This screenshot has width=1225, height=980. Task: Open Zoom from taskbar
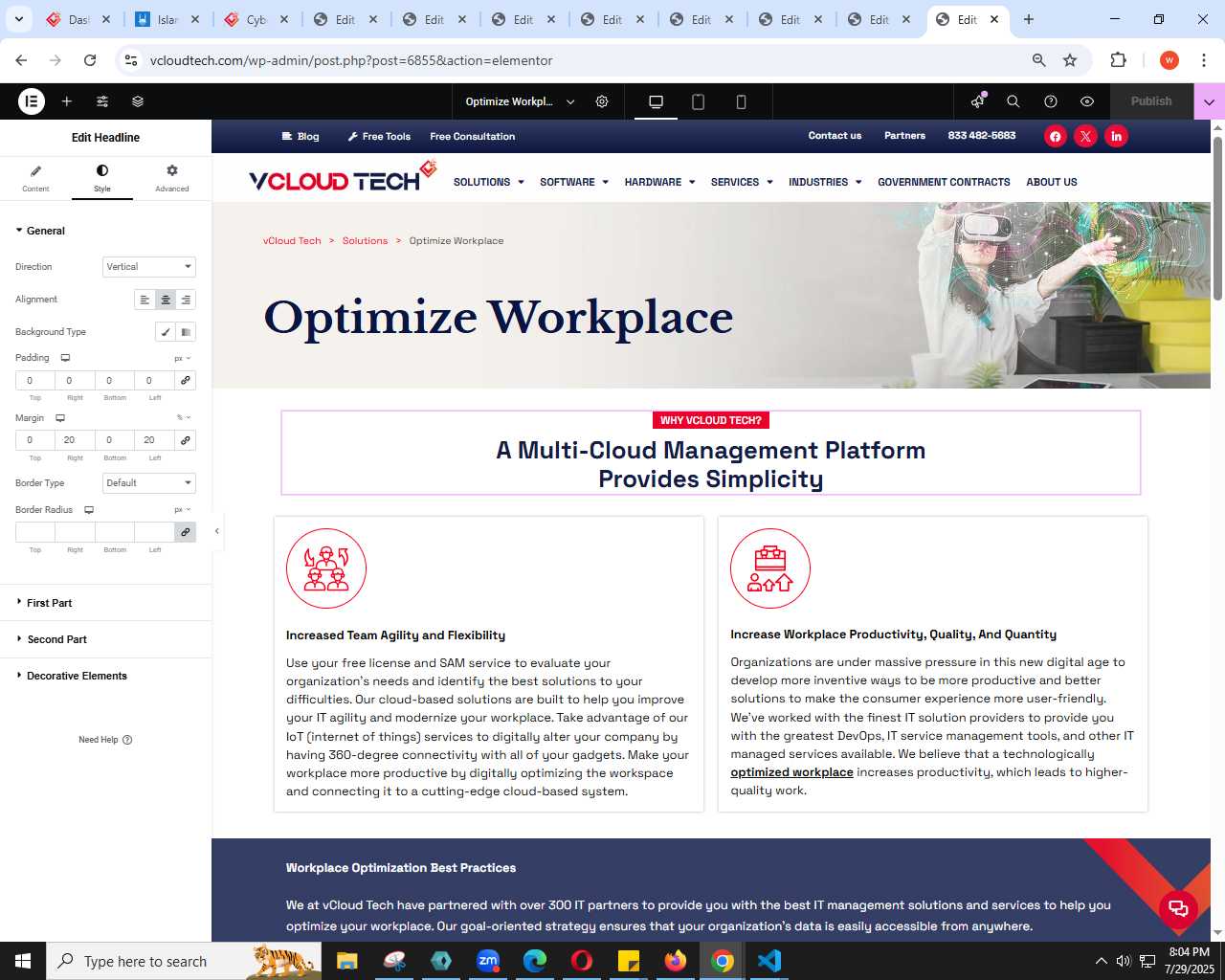pos(488,961)
